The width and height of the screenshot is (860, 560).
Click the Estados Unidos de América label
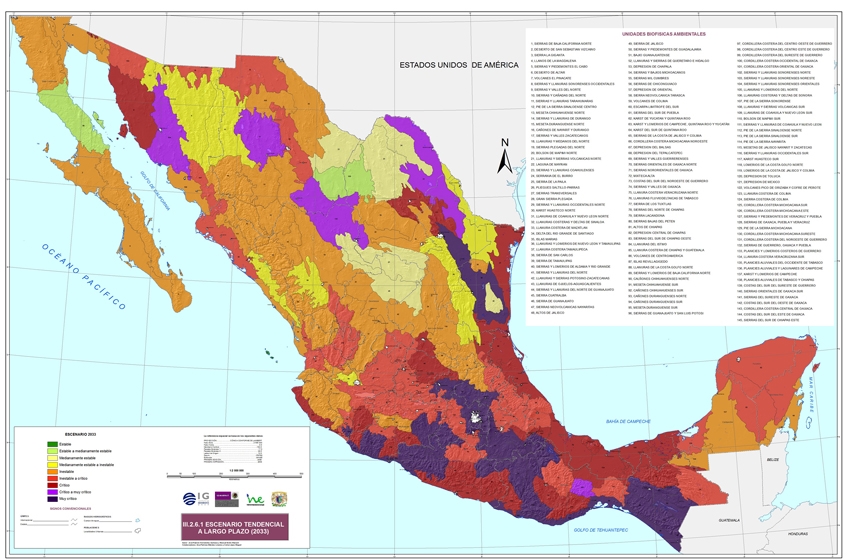click(457, 65)
